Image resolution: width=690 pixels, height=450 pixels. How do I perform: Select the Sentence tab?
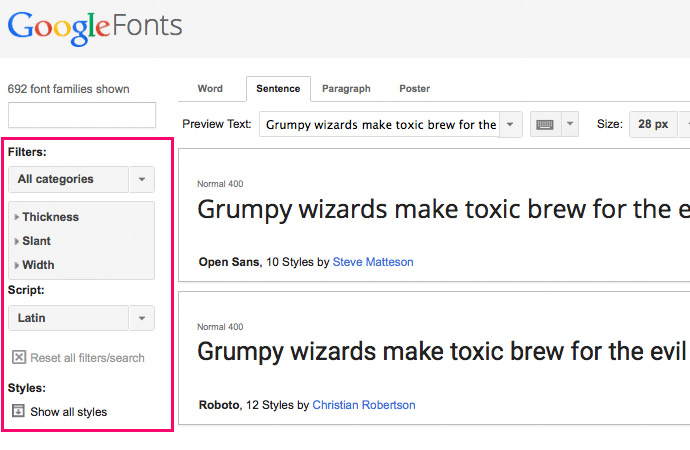(x=278, y=88)
